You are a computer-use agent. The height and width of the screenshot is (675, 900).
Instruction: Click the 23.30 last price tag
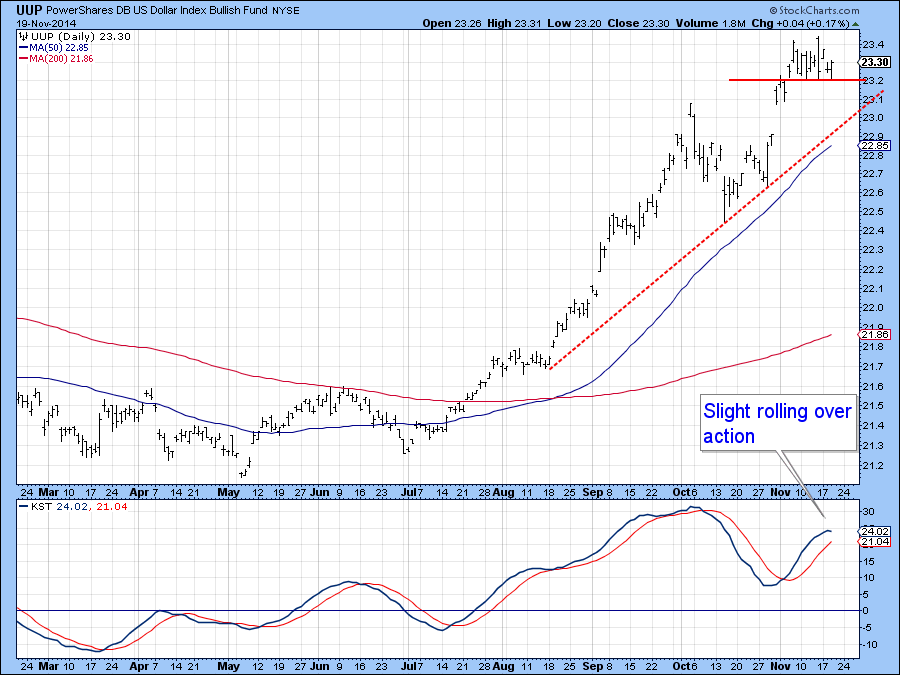[875, 62]
